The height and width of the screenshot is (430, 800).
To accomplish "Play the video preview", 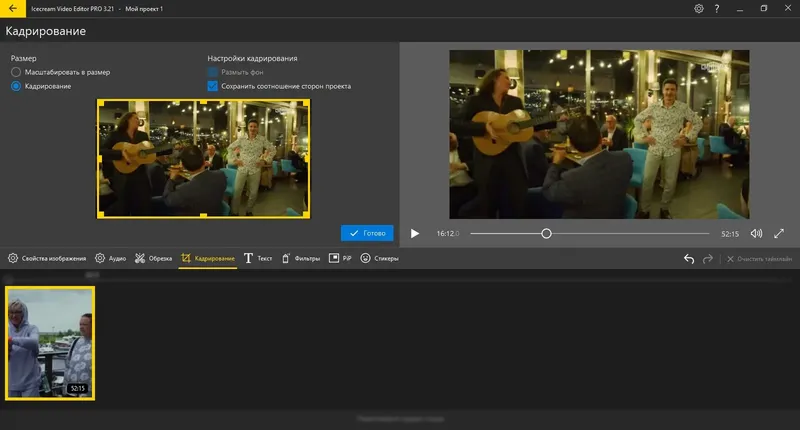I will coord(415,234).
